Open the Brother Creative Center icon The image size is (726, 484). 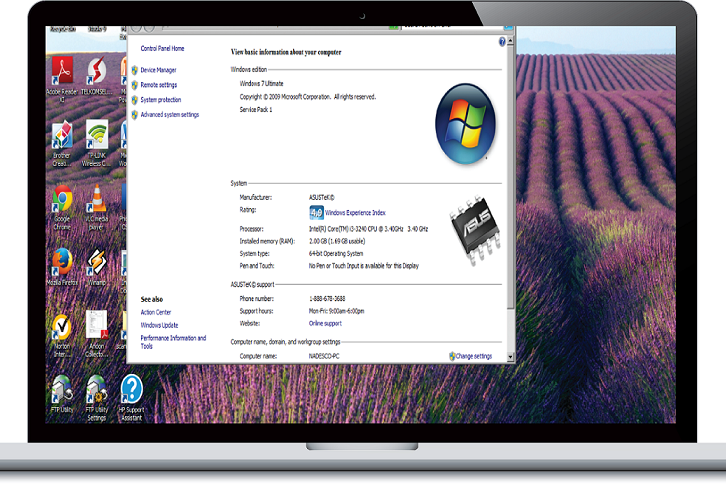pos(62,134)
